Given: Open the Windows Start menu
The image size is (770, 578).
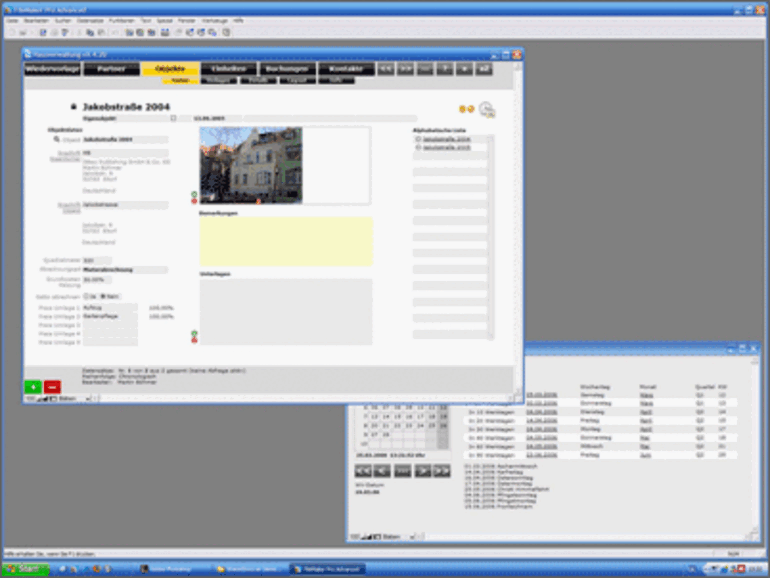Looking at the screenshot, I should (26, 569).
